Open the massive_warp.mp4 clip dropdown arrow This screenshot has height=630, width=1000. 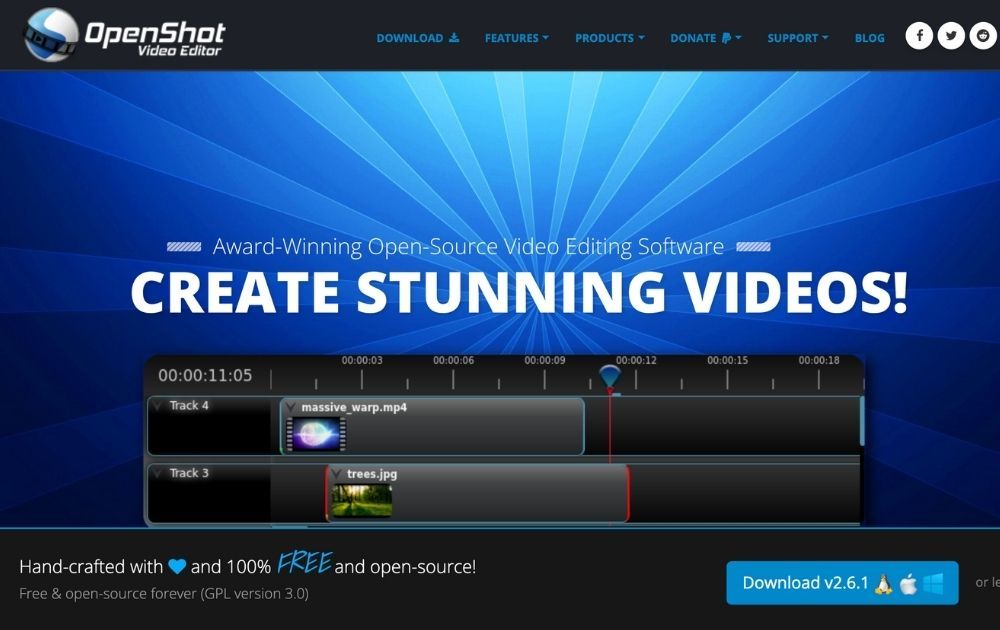pos(291,407)
